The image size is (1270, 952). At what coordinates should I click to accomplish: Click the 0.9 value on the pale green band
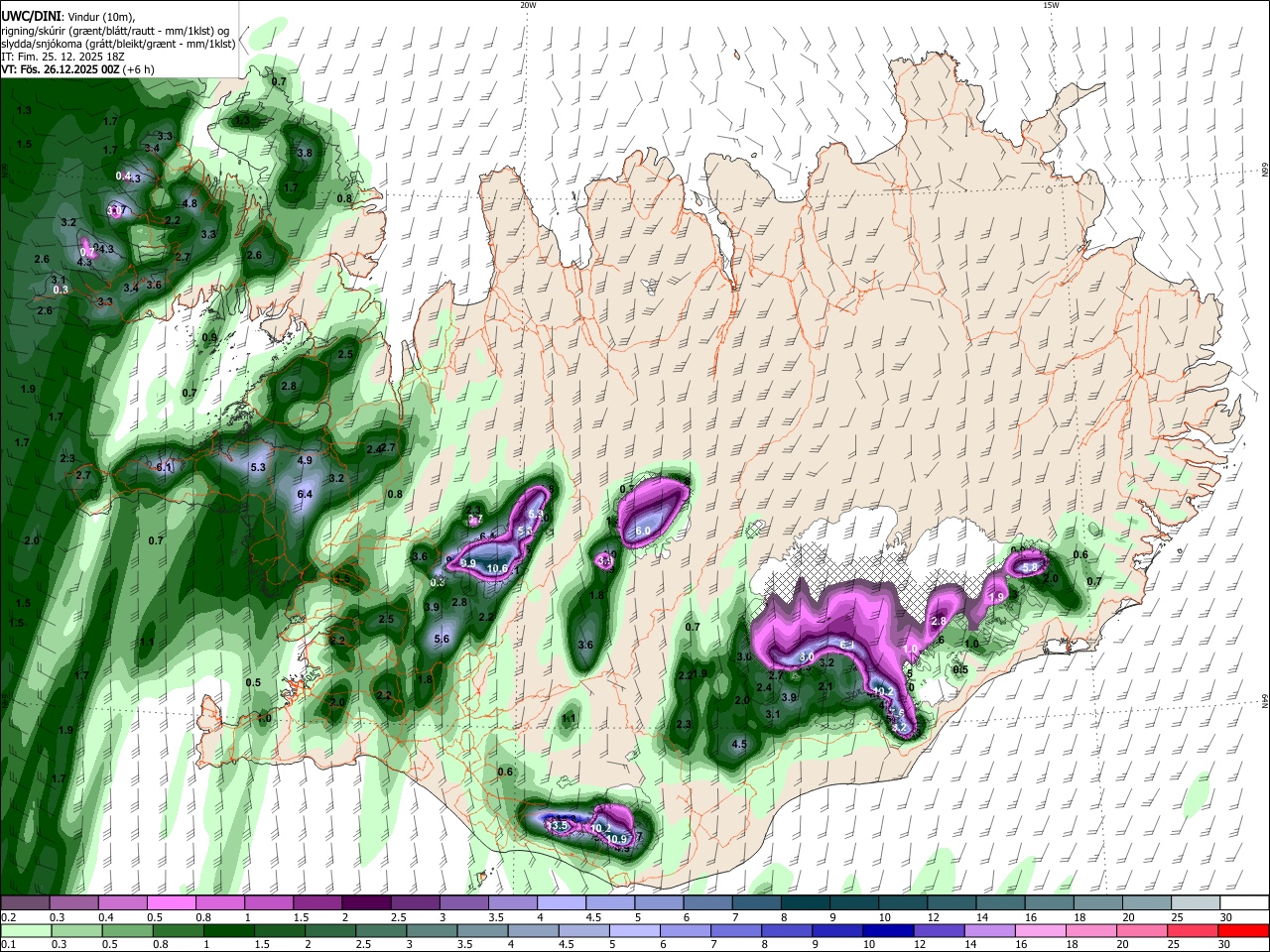208,337
